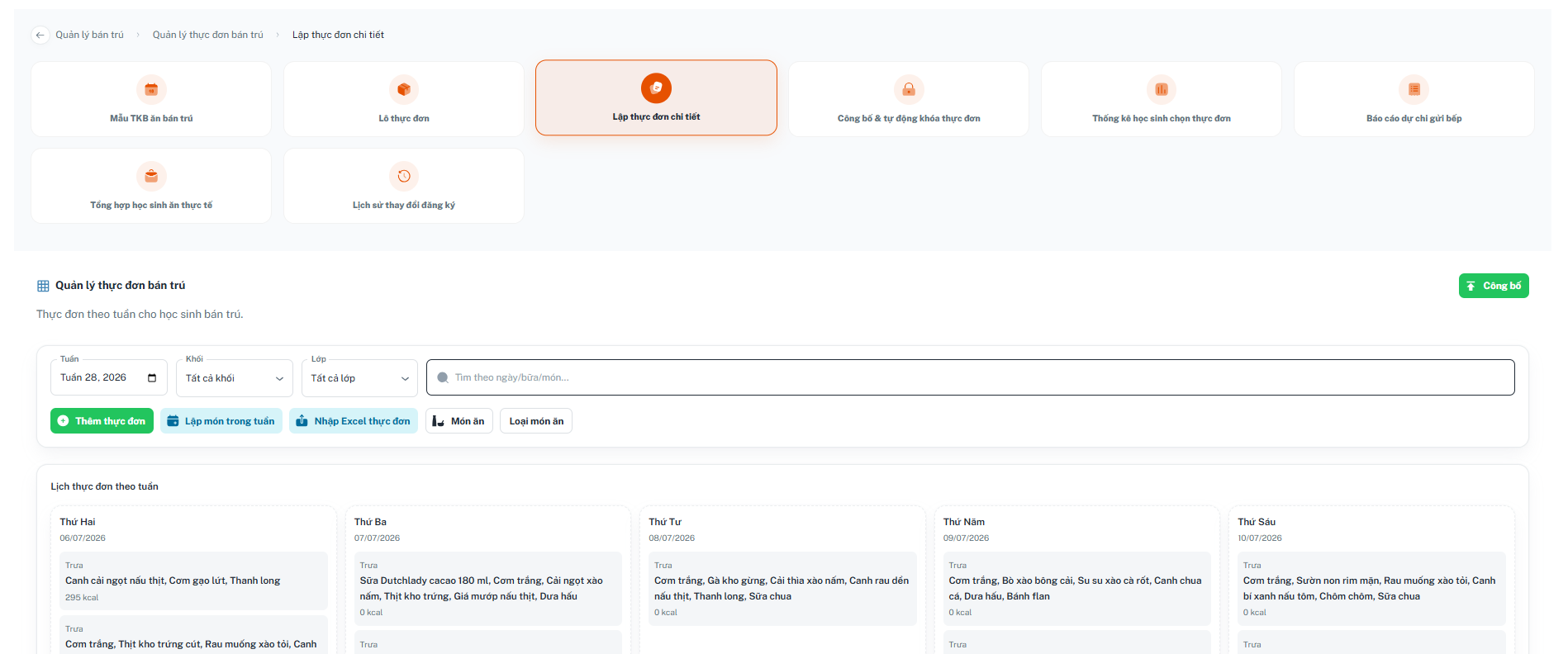Viewport: 1568px width, 654px height.
Task: Focus the Tìm theo ngày/bữa/món search field
Action: tap(971, 377)
